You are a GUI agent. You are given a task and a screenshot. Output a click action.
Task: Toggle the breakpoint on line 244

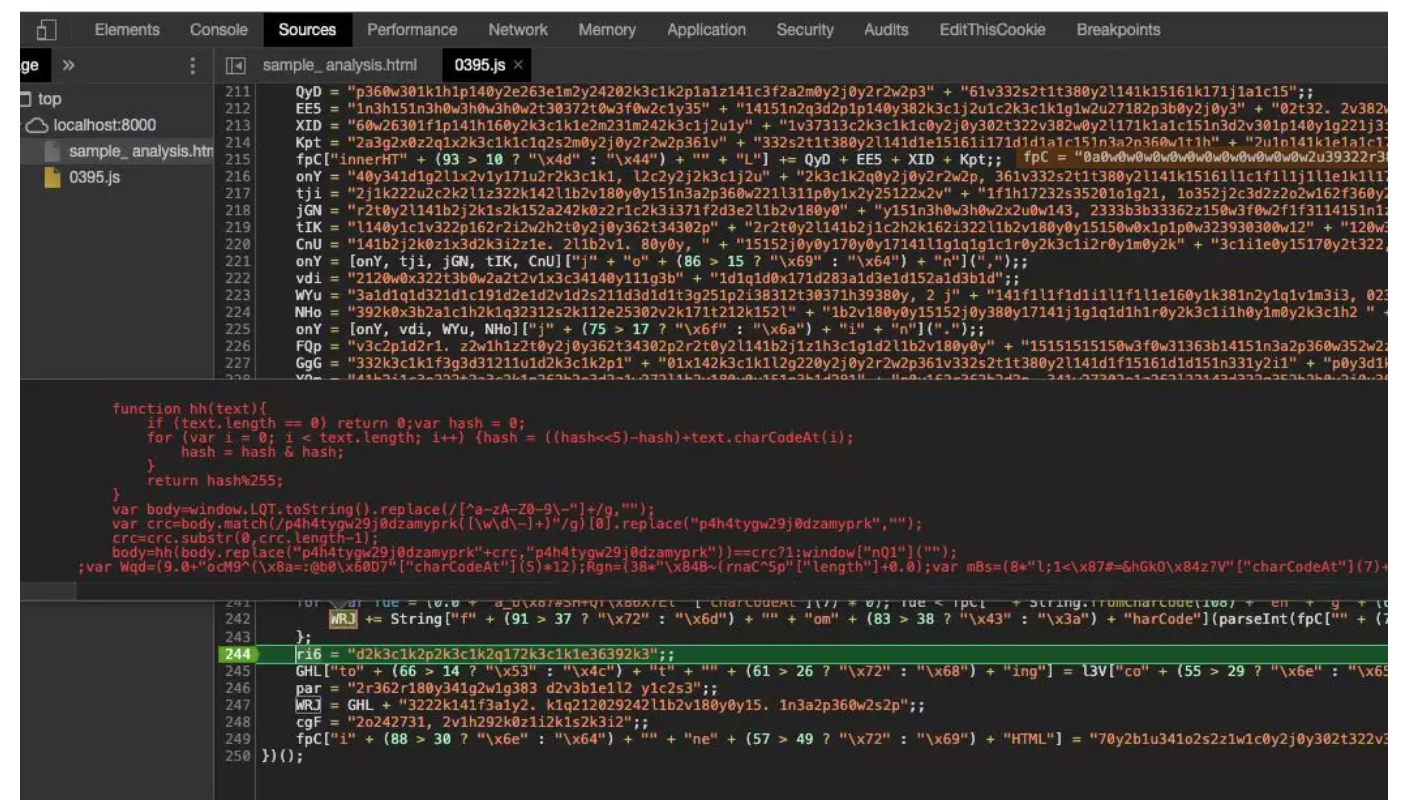[238, 654]
